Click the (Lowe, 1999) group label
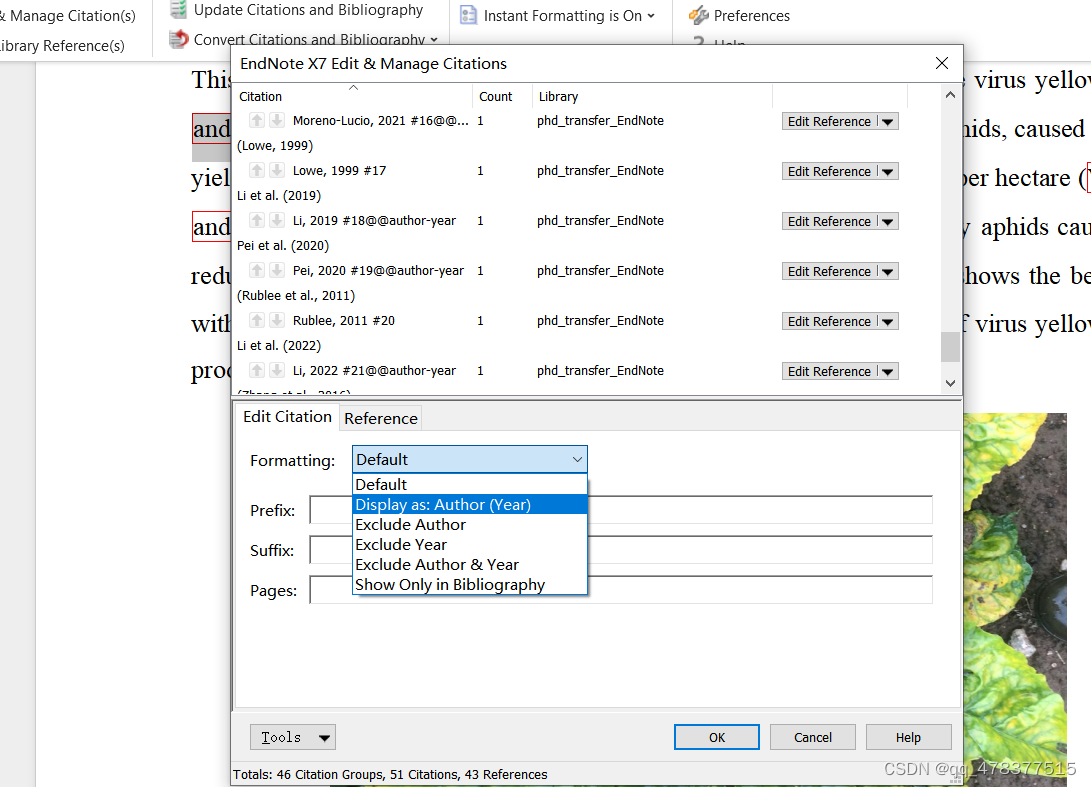Screen dimensions: 1091x787 click(x=275, y=145)
